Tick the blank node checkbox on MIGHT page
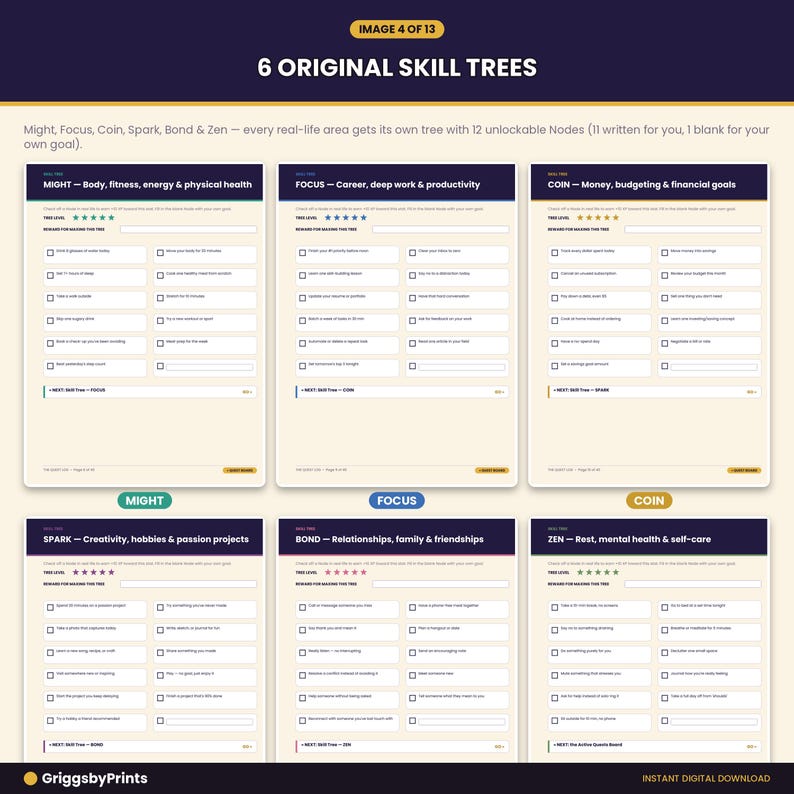This screenshot has width=794, height=794. click(160, 366)
